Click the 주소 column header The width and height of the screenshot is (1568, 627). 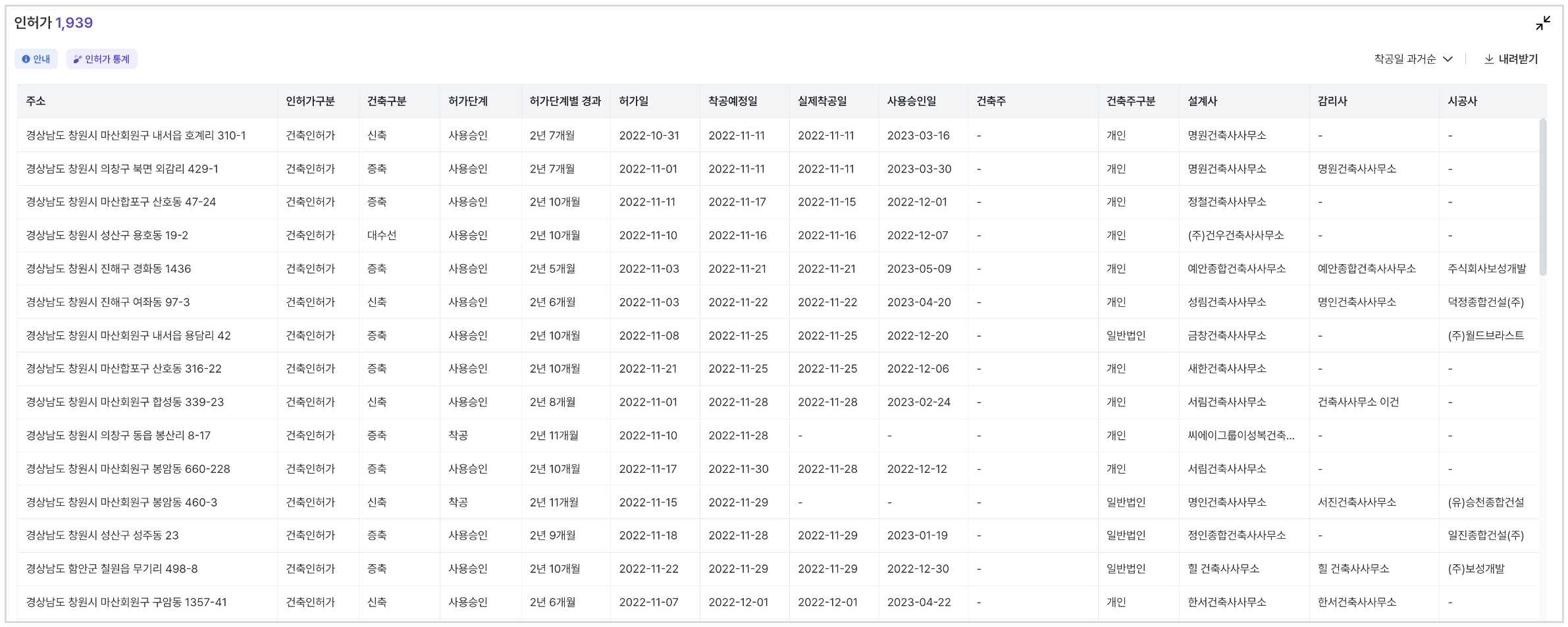point(36,101)
